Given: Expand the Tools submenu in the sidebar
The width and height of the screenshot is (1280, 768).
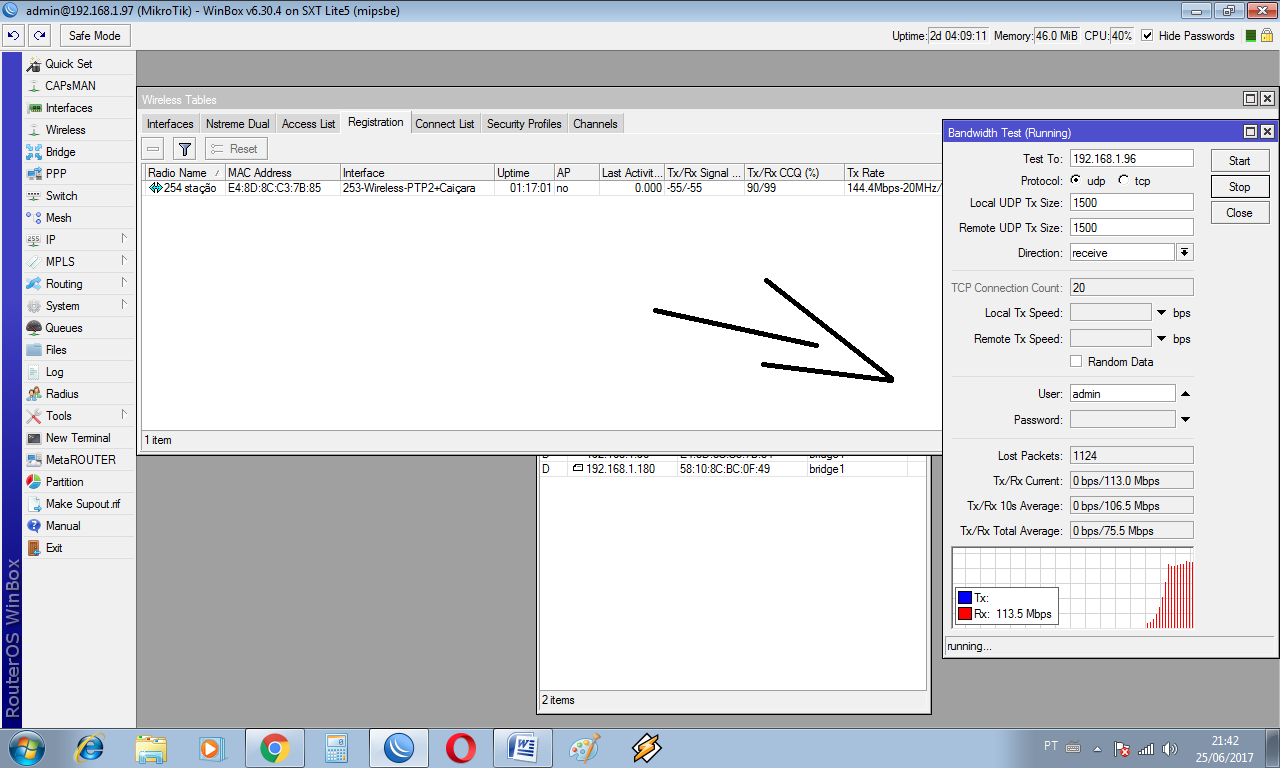Looking at the screenshot, I should point(125,415).
